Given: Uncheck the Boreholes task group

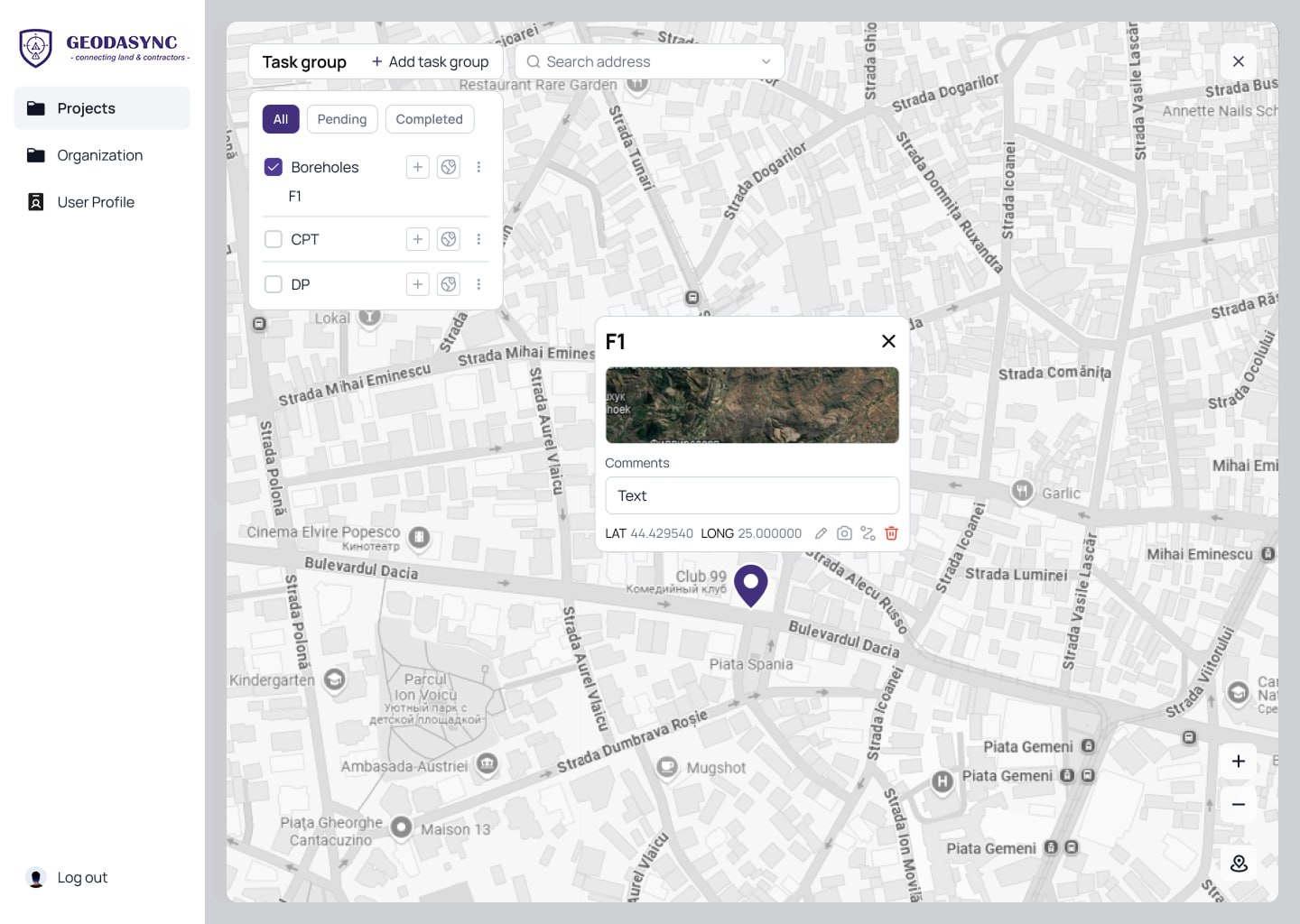Looking at the screenshot, I should [274, 166].
